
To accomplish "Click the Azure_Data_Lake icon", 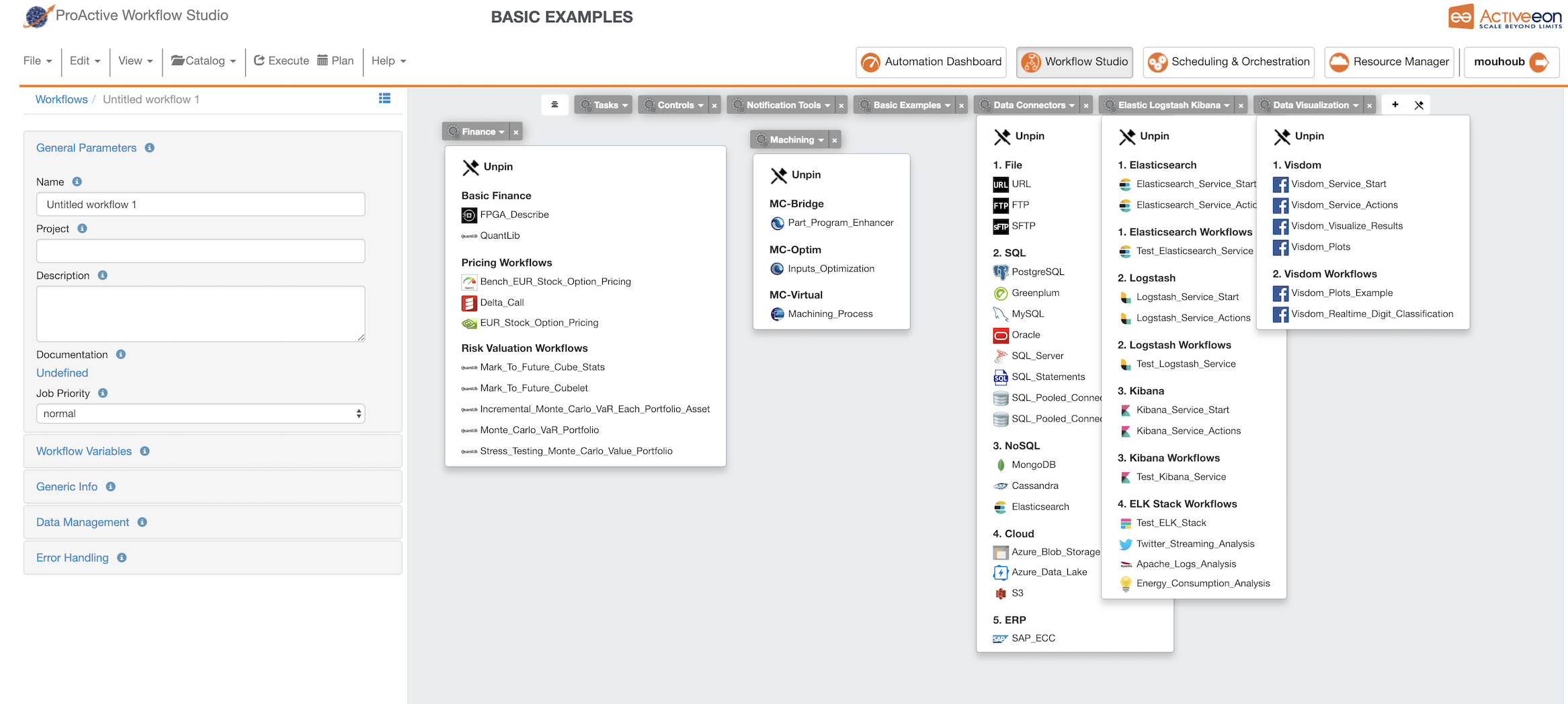I will click(x=1001, y=572).
